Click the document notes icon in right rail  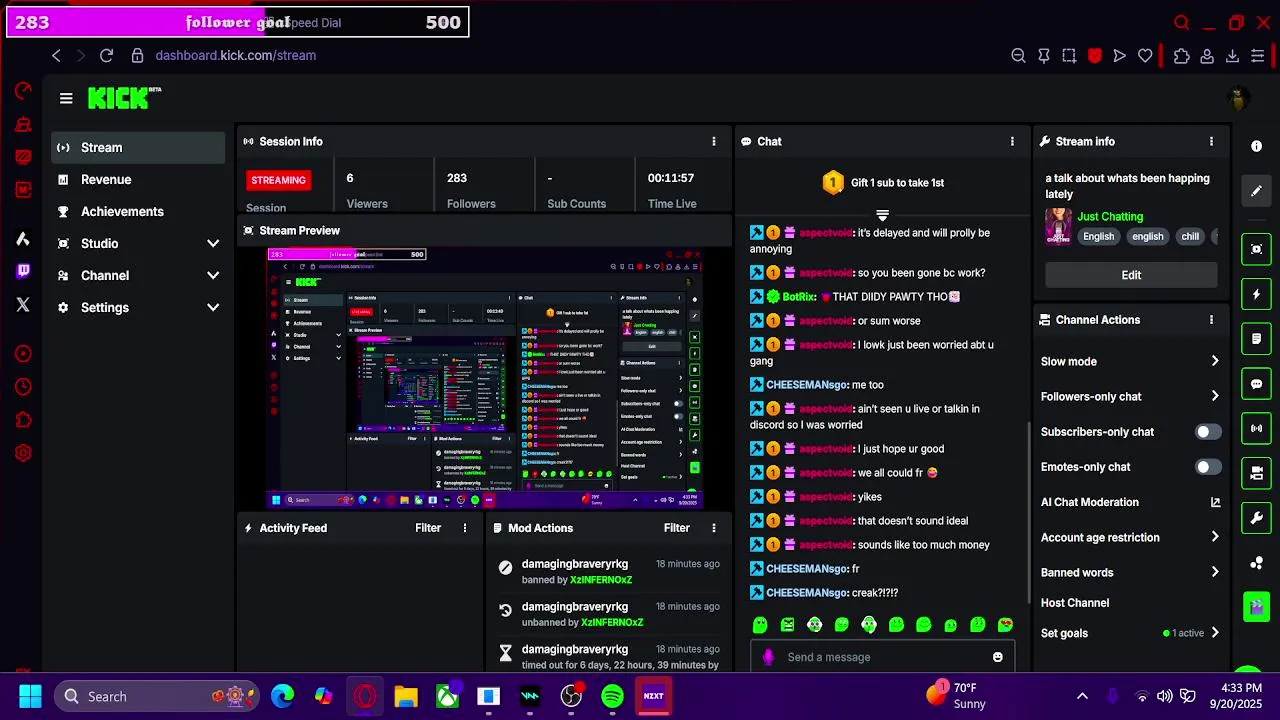click(x=1257, y=339)
